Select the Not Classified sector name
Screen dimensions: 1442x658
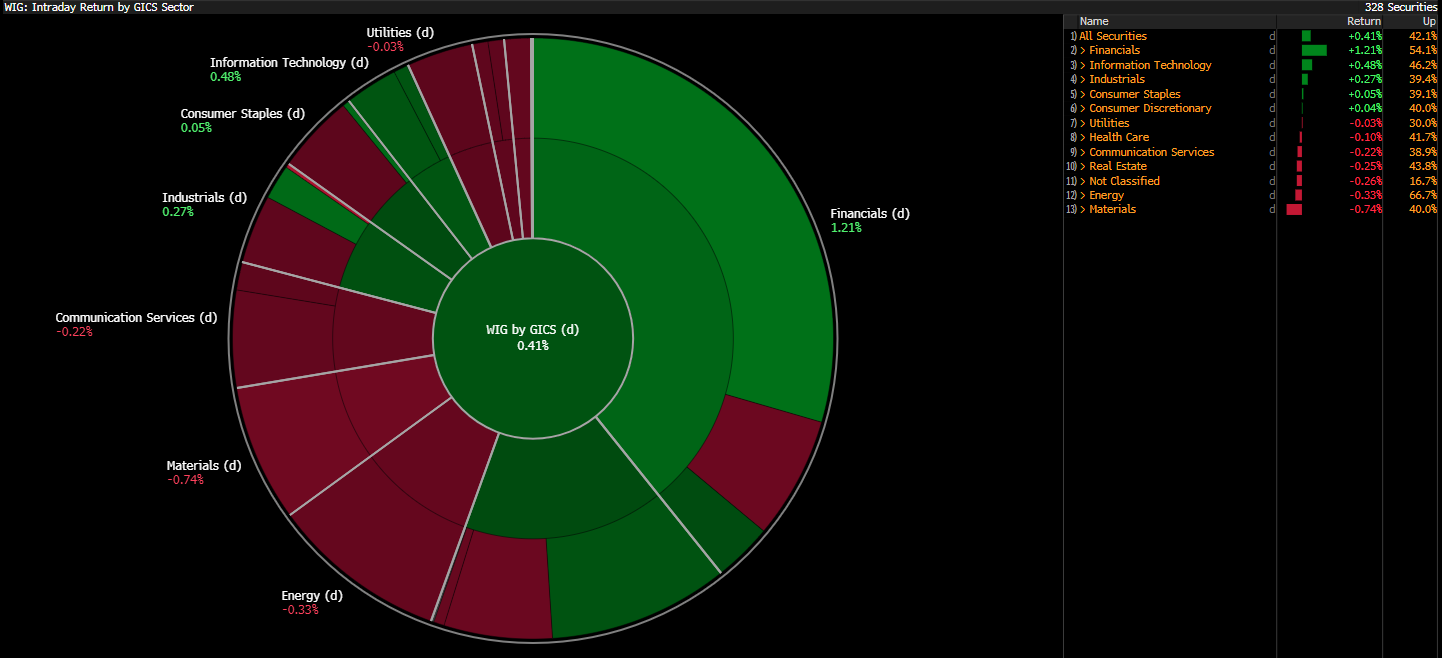tap(1124, 181)
